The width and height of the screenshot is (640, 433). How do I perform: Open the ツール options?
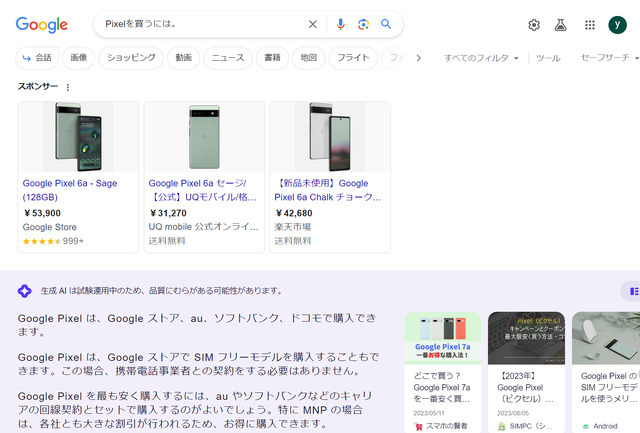coord(548,58)
